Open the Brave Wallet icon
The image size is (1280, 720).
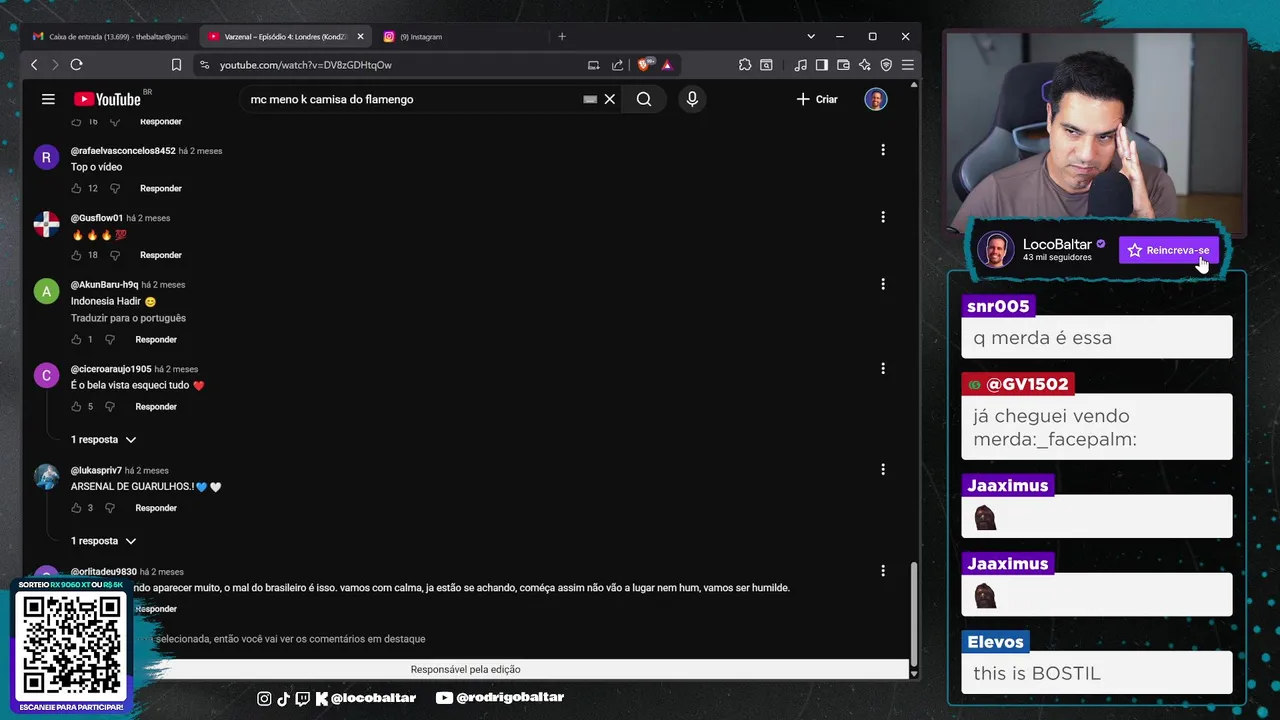point(843,65)
